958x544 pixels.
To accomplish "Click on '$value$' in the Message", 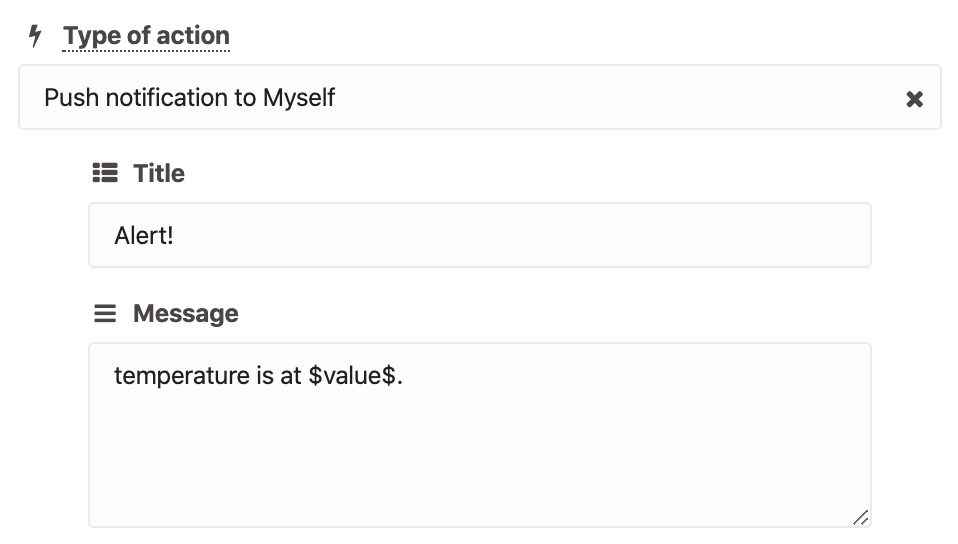I will (352, 375).
